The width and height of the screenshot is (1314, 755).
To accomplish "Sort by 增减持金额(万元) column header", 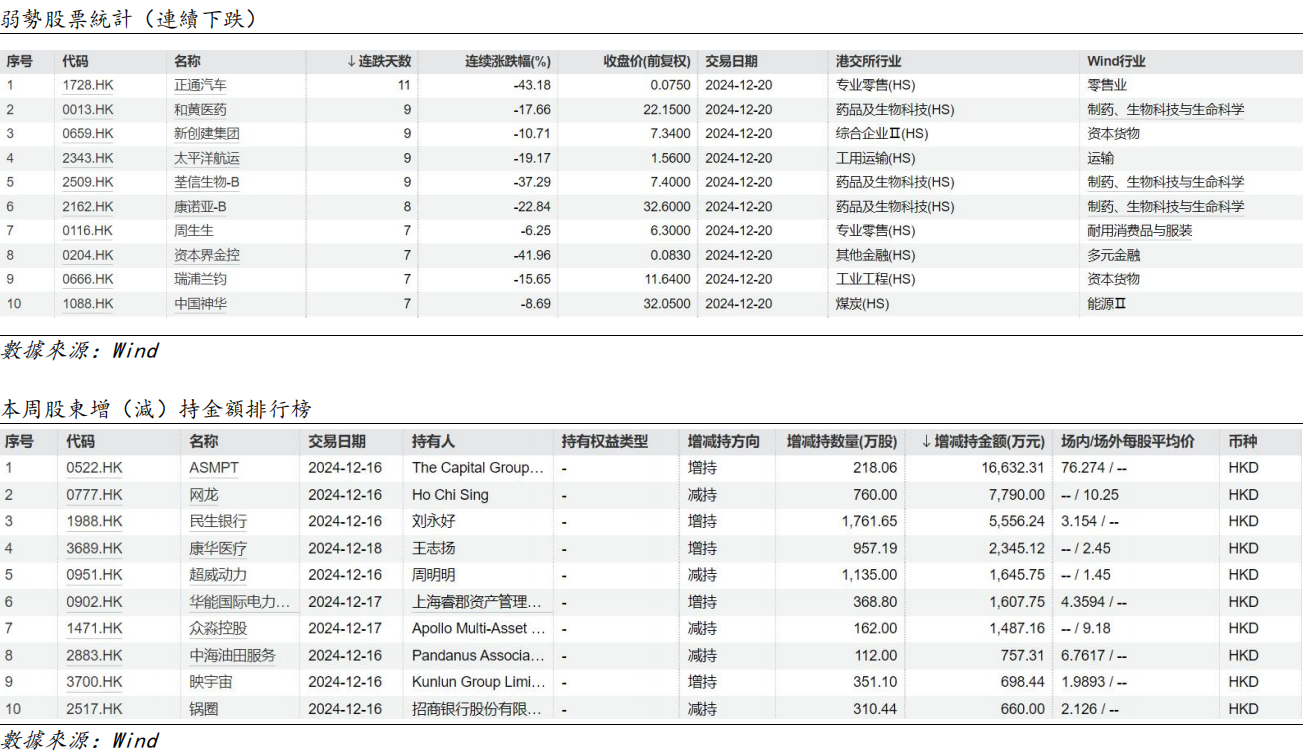I will 983,441.
